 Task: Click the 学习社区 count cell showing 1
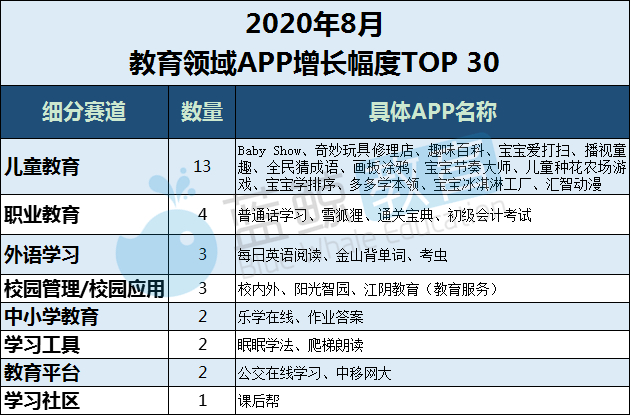[202, 400]
